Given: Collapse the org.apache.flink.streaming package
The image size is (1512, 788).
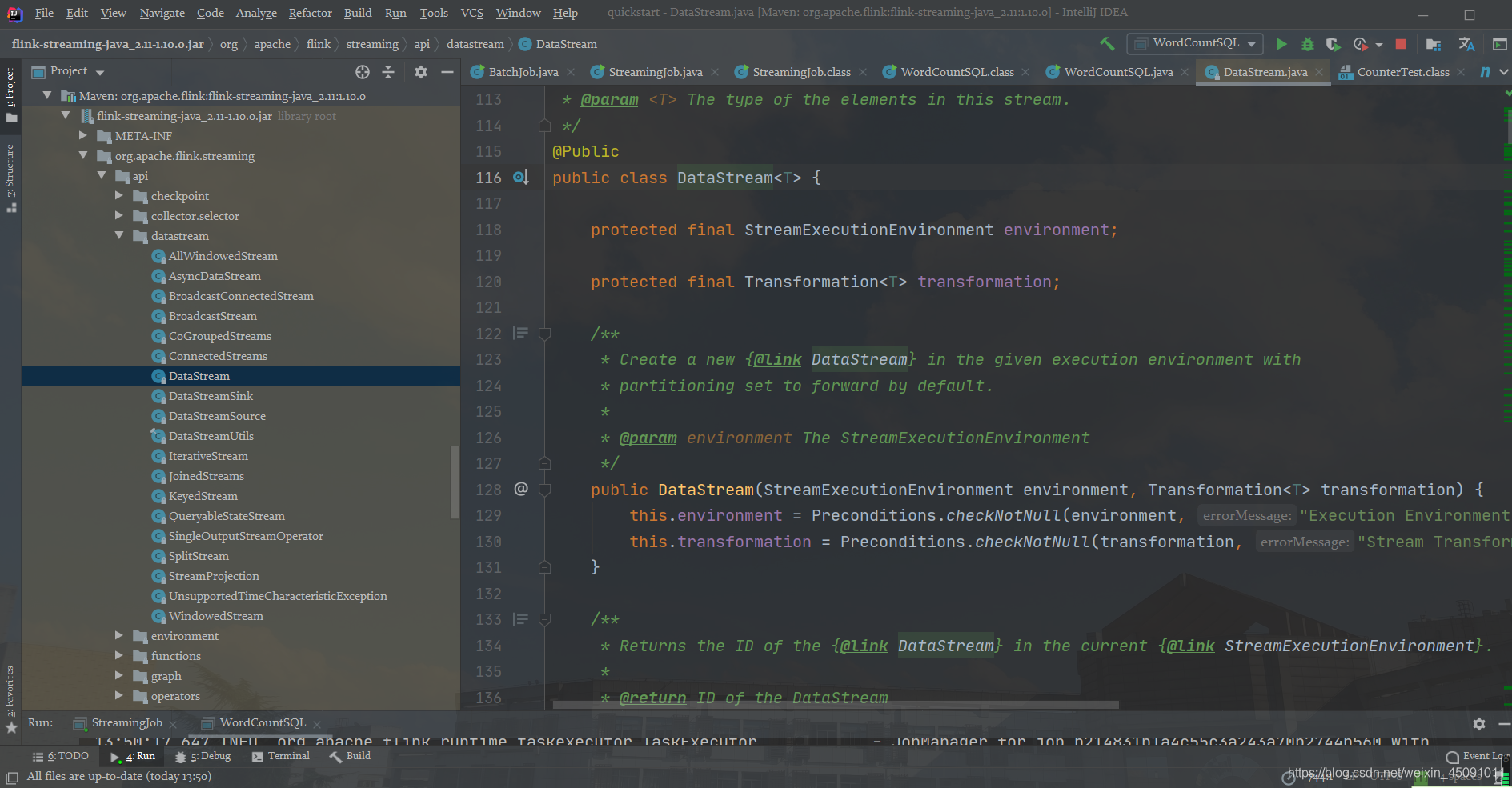Looking at the screenshot, I should tap(83, 155).
